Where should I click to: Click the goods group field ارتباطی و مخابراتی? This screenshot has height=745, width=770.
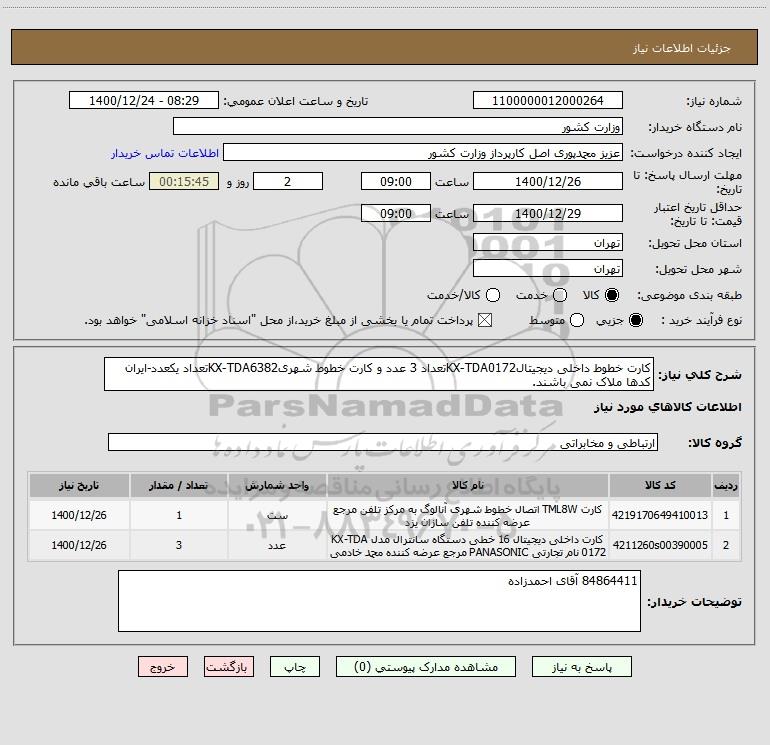pos(383,442)
